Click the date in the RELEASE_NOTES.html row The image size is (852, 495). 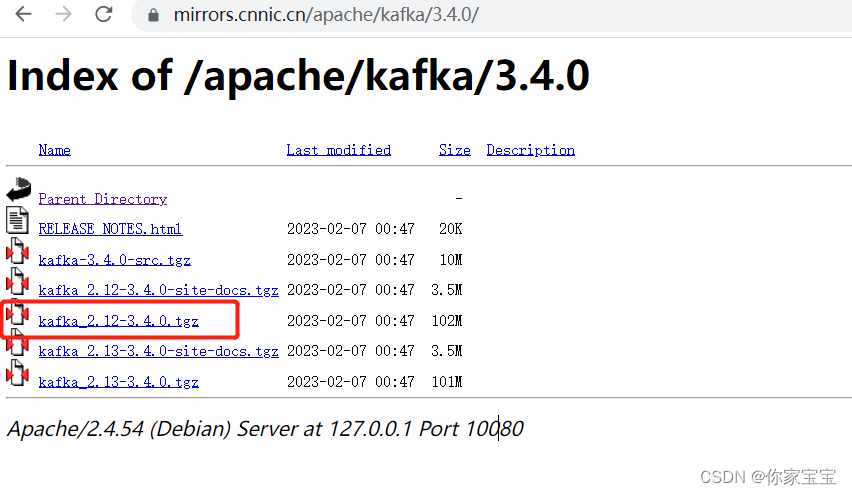(x=350, y=229)
